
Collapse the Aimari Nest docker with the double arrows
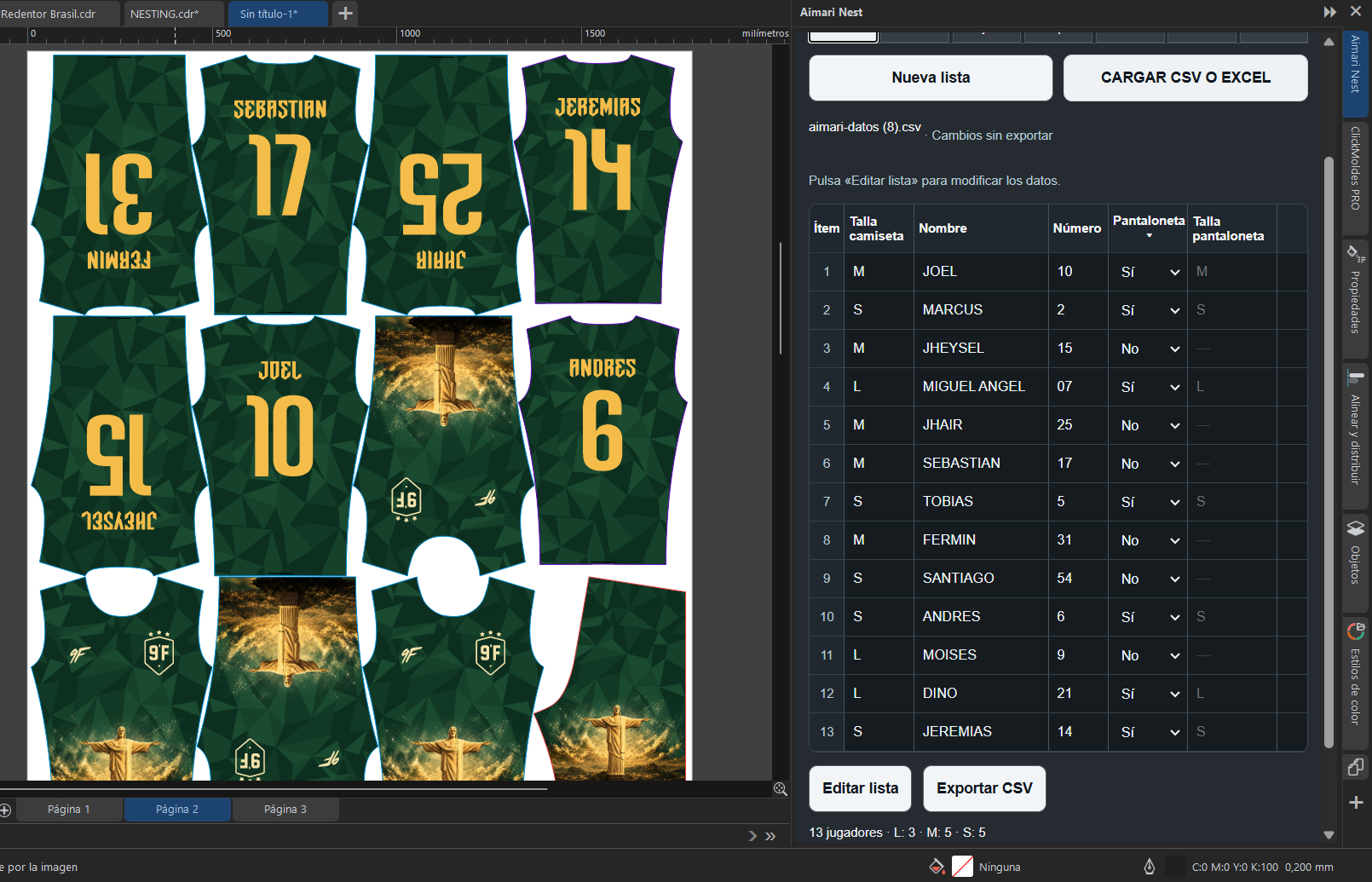(x=1329, y=12)
